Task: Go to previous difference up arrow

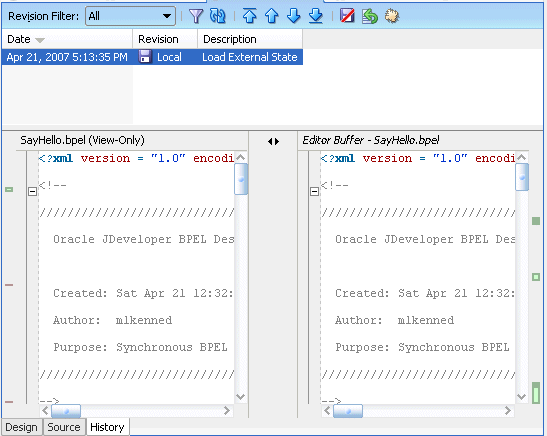Action: click(271, 16)
